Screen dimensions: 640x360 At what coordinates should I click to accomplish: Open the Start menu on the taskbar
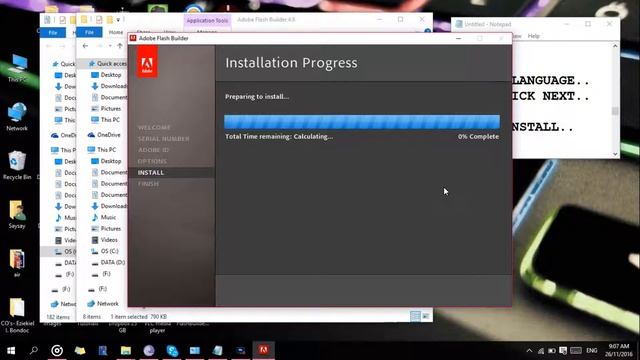click(x=11, y=351)
